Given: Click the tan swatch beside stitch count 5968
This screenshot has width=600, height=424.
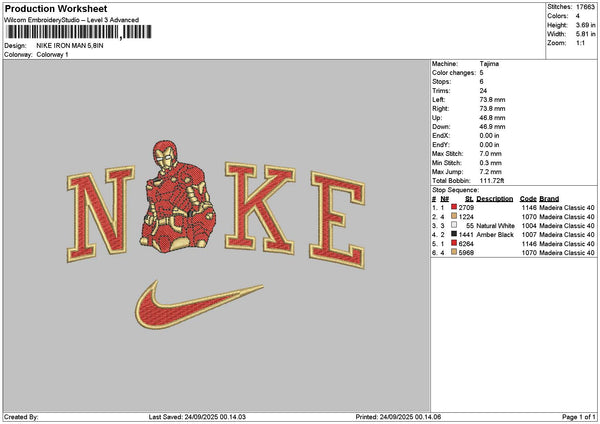Looking at the screenshot, I should (454, 252).
